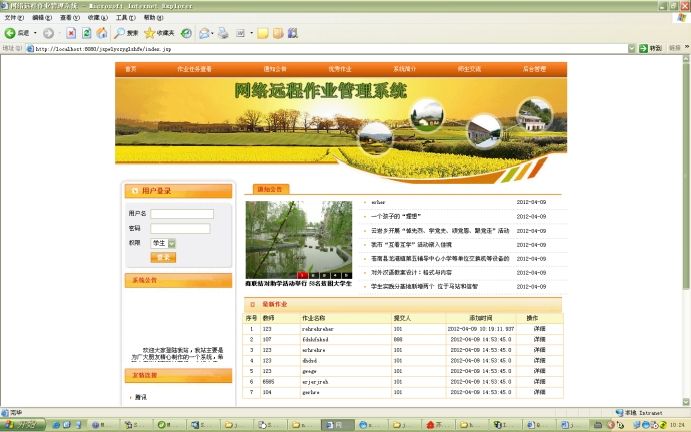This screenshot has width=691, height=432.
Task: Open the History clock icon
Action: pyautogui.click(x=186, y=33)
